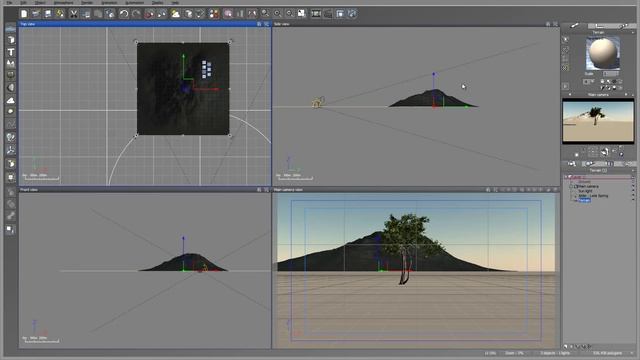Screen dimensions: 640x360
Task: Select the water plane tool in the left toolbar
Action: pyautogui.click(x=11, y=29)
